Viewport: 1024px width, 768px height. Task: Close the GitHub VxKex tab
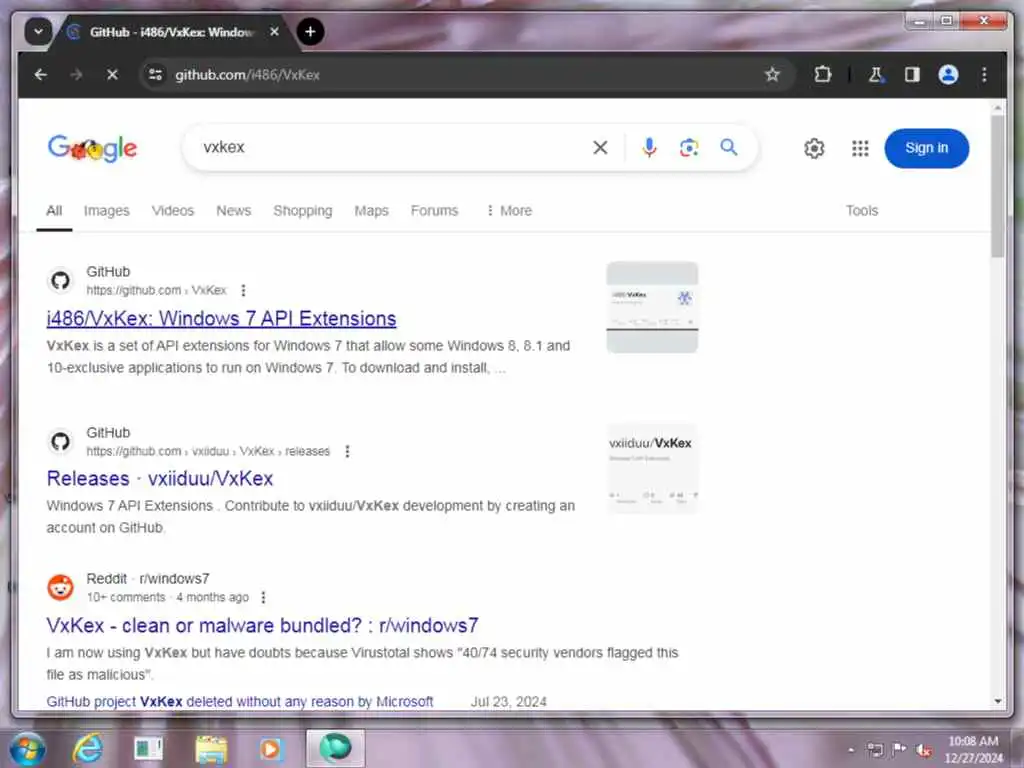[x=274, y=31]
